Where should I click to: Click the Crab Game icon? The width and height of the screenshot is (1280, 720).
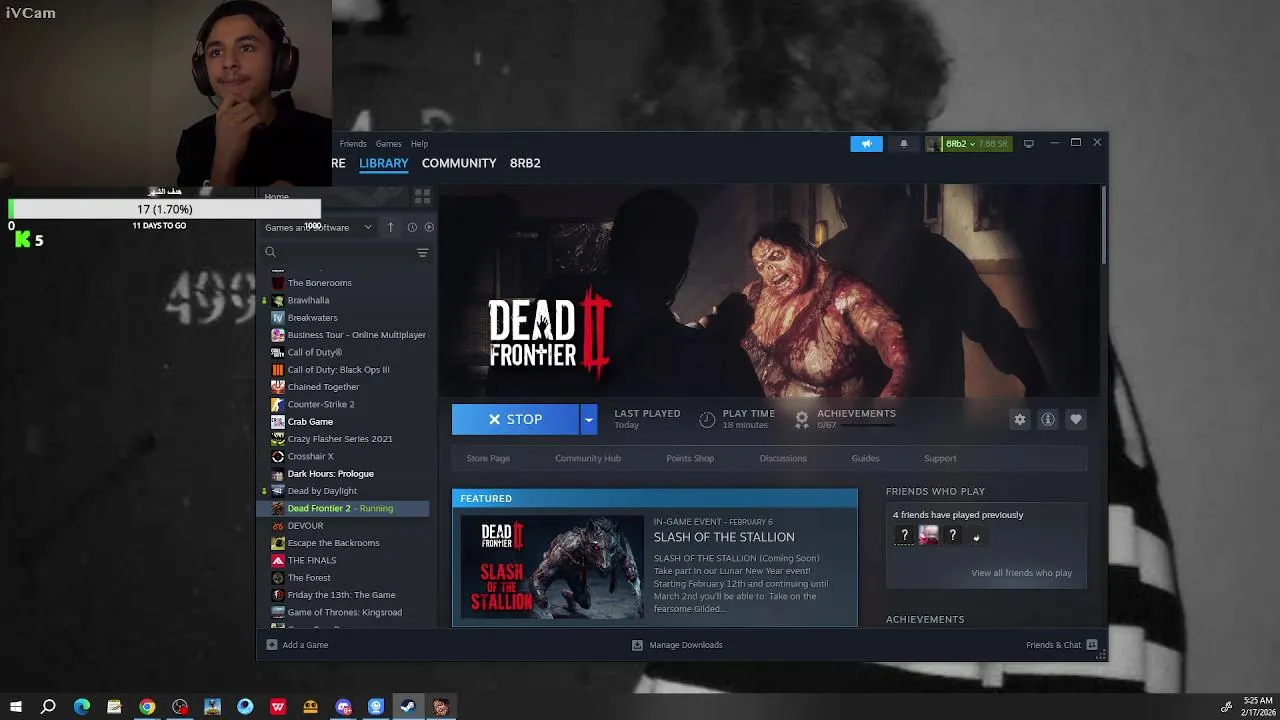pos(278,422)
